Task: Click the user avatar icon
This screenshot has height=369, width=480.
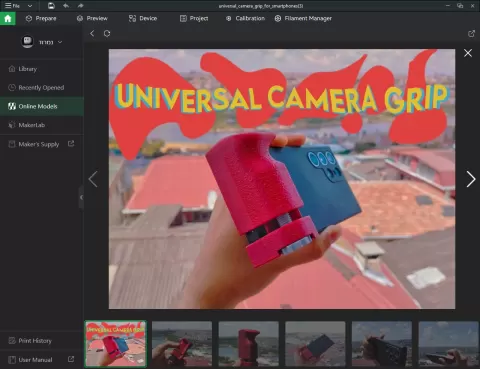Action: point(27,42)
